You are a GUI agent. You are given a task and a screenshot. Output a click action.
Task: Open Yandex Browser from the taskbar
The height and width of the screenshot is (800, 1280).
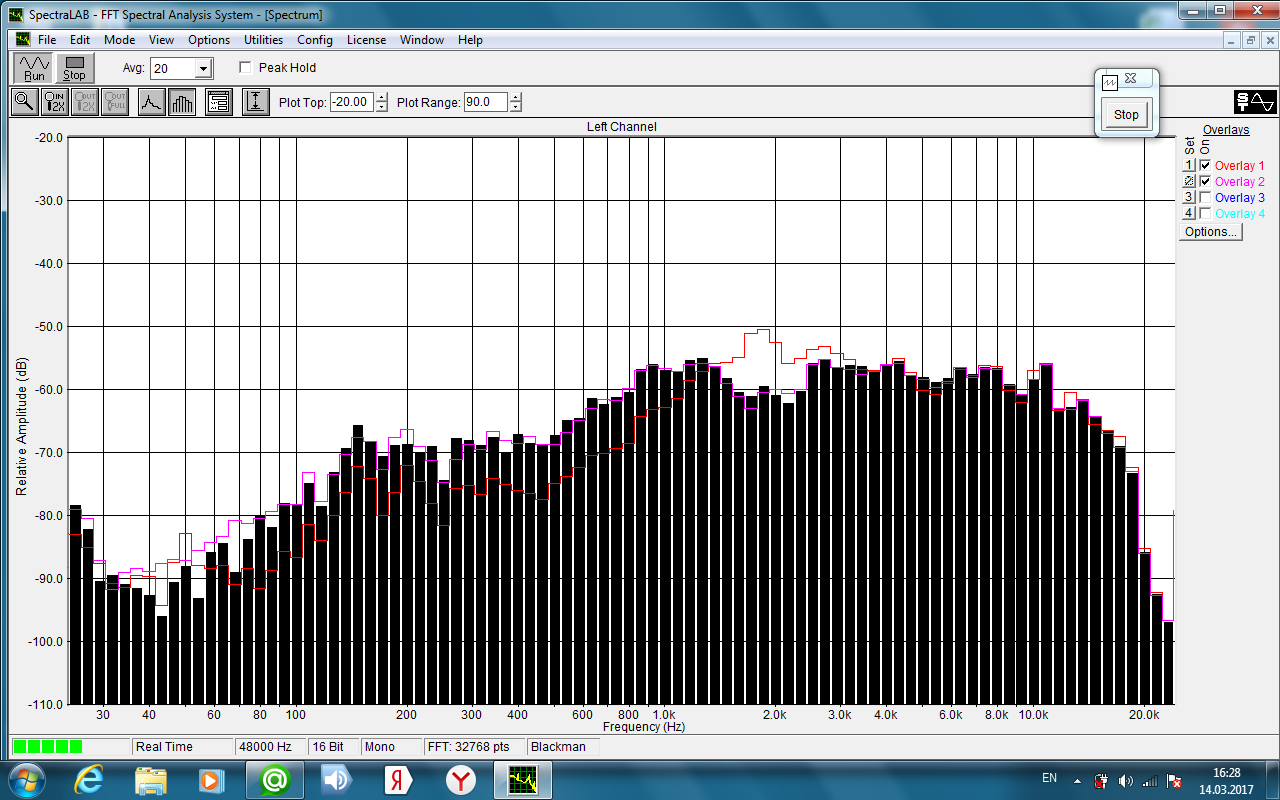click(x=461, y=779)
